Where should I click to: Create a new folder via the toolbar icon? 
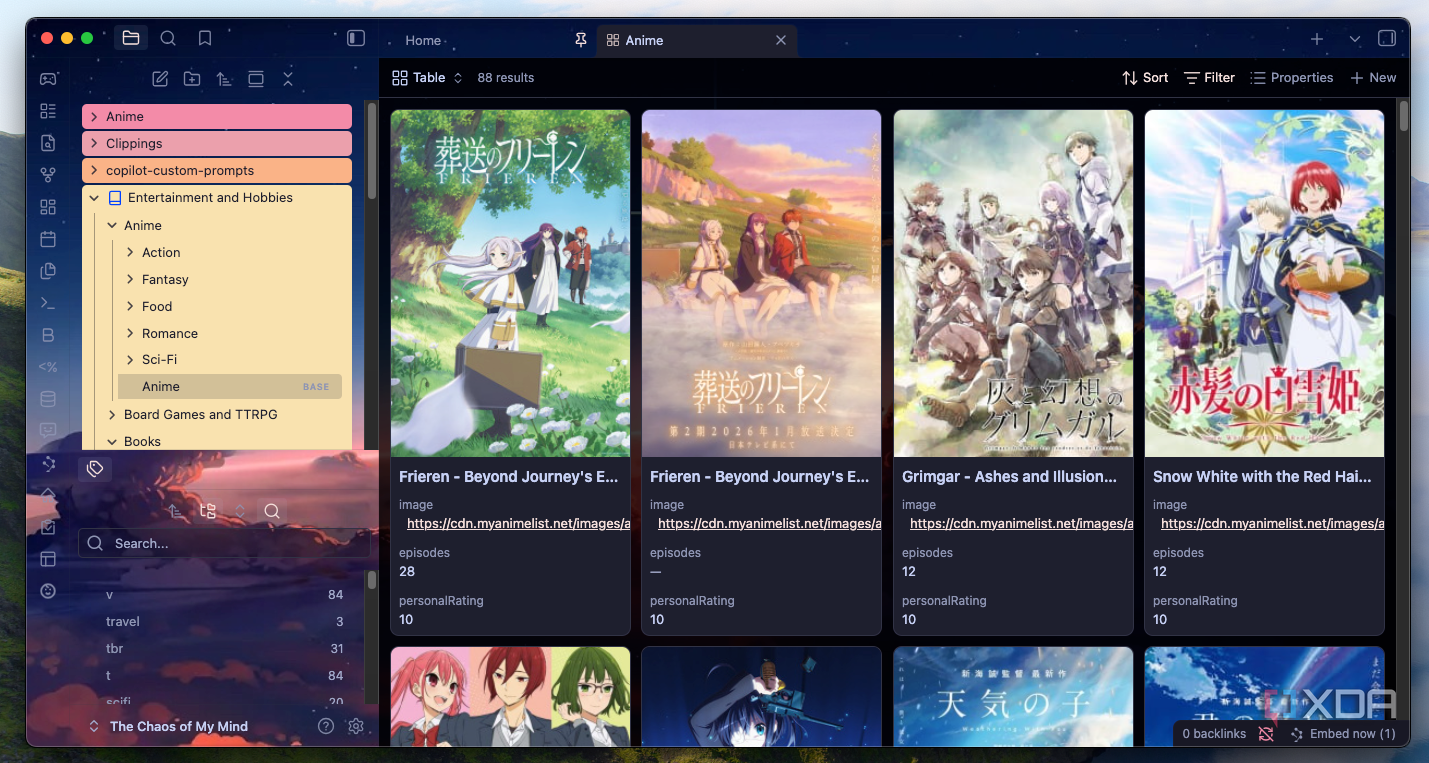click(192, 79)
